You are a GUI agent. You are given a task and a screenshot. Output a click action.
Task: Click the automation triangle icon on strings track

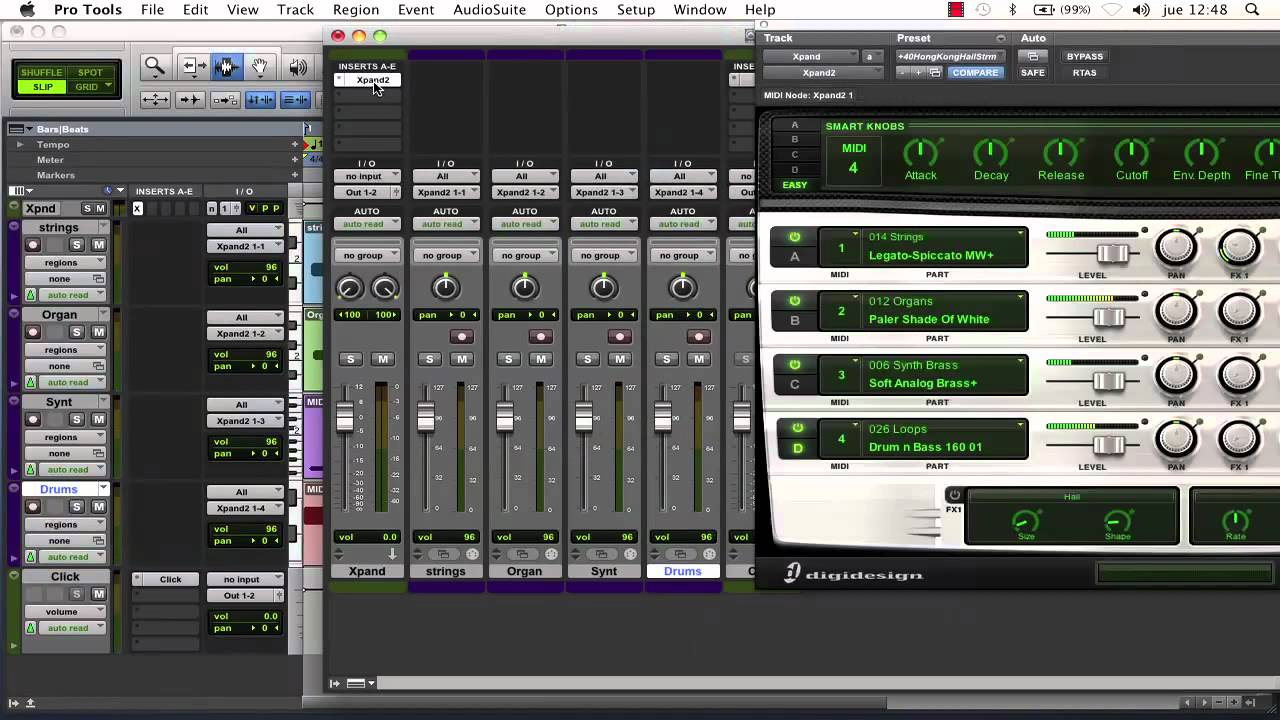[30, 295]
